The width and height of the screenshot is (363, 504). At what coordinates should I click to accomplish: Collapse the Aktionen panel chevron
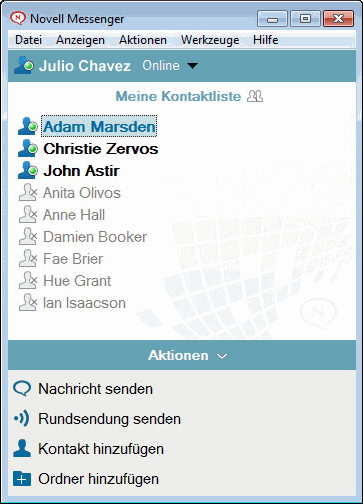222,356
